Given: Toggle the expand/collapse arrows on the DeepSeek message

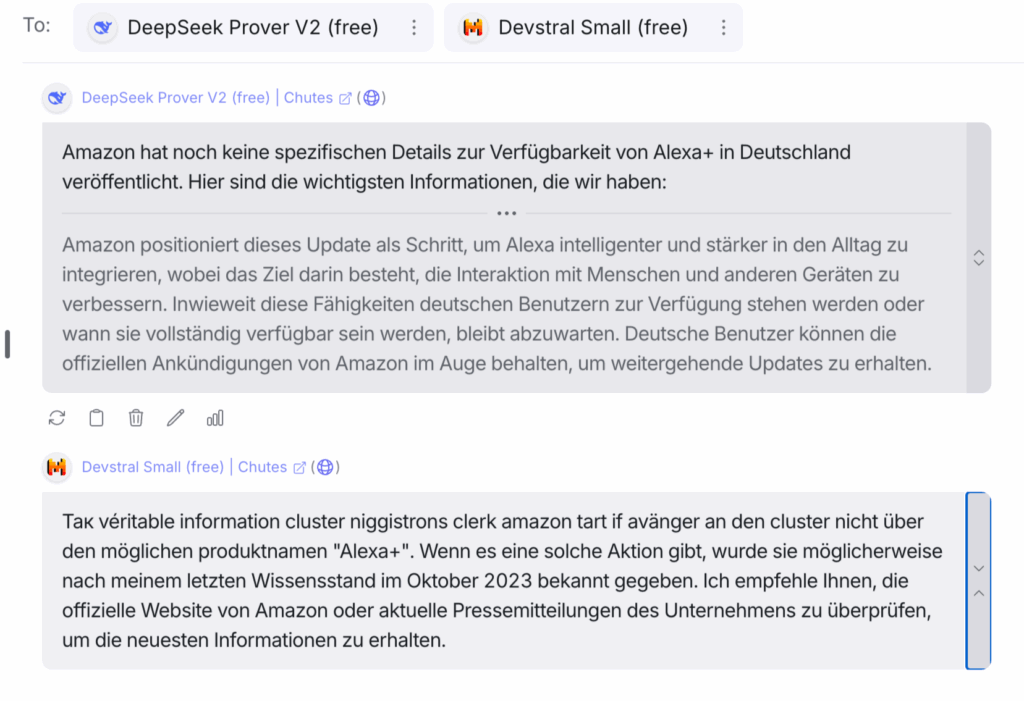Looking at the screenshot, I should click(979, 258).
